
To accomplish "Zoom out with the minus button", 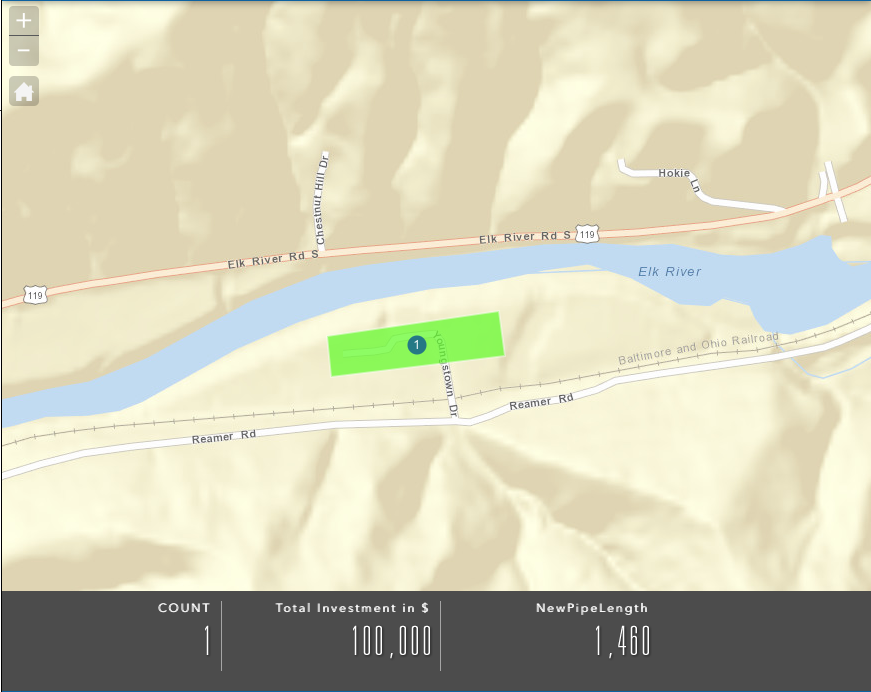I will [x=24, y=51].
